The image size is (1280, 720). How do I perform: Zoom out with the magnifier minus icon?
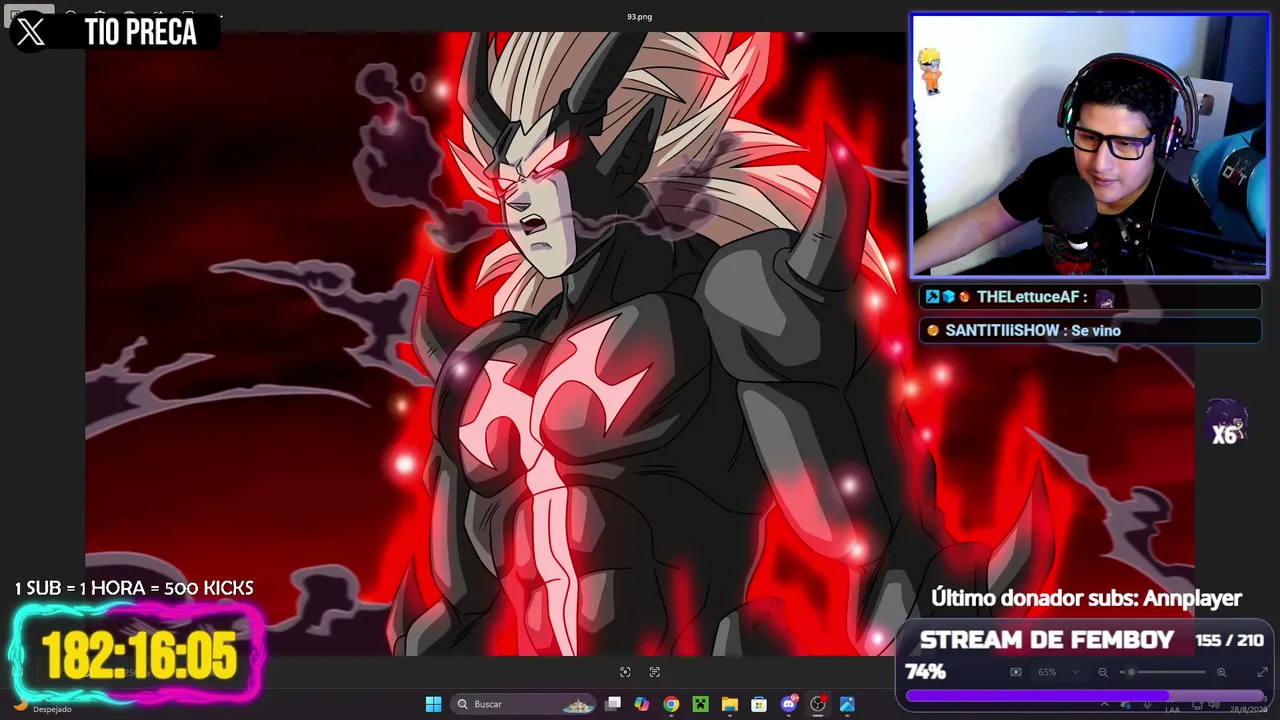click(x=1103, y=672)
